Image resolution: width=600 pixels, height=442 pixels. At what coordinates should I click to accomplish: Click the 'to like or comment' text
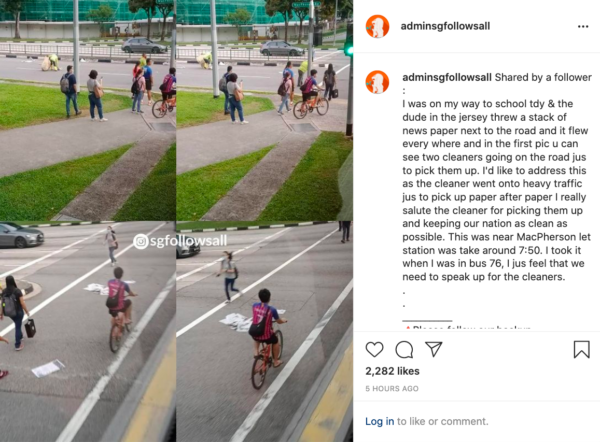tap(443, 421)
